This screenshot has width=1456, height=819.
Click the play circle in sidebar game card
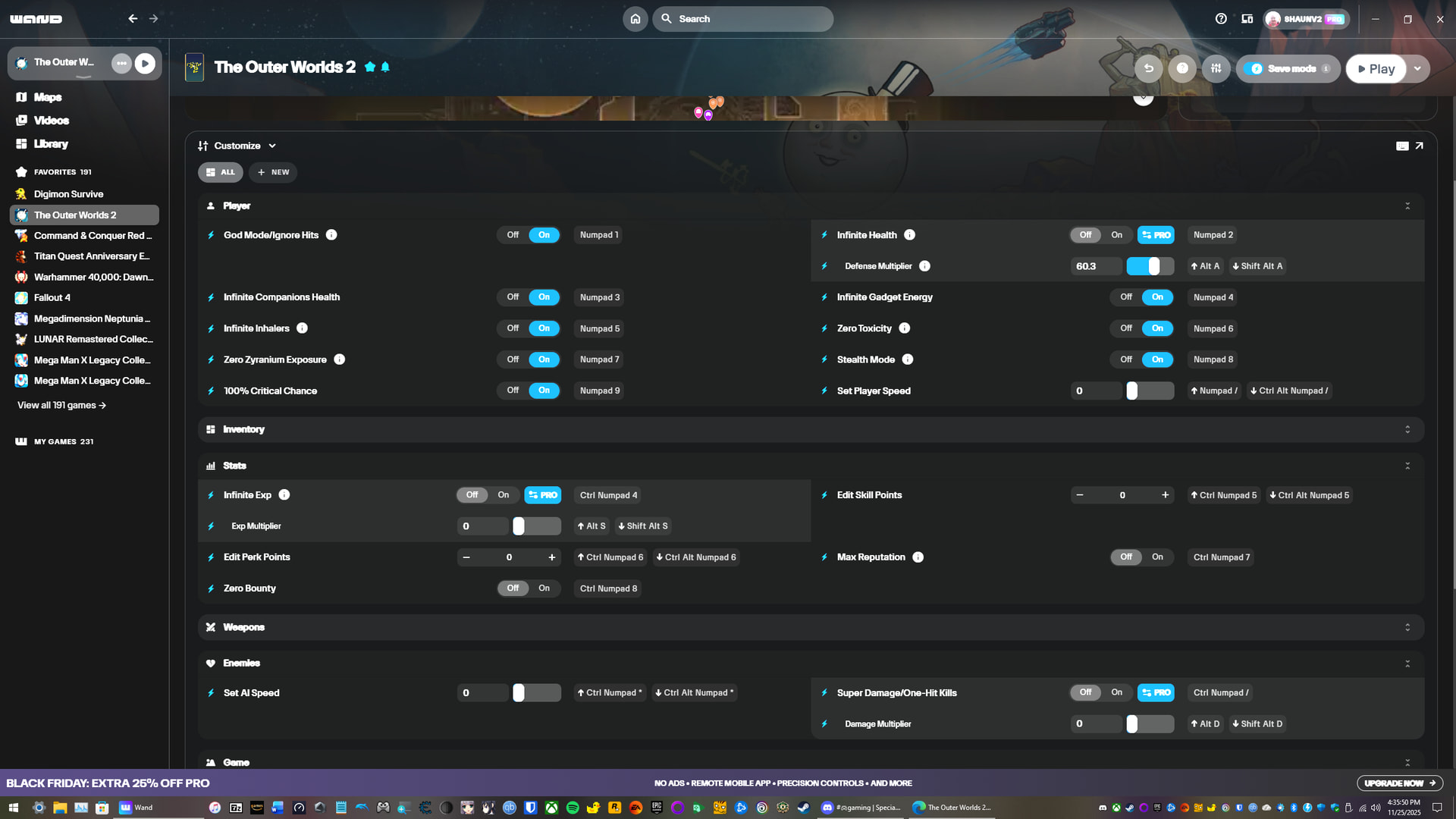point(145,63)
